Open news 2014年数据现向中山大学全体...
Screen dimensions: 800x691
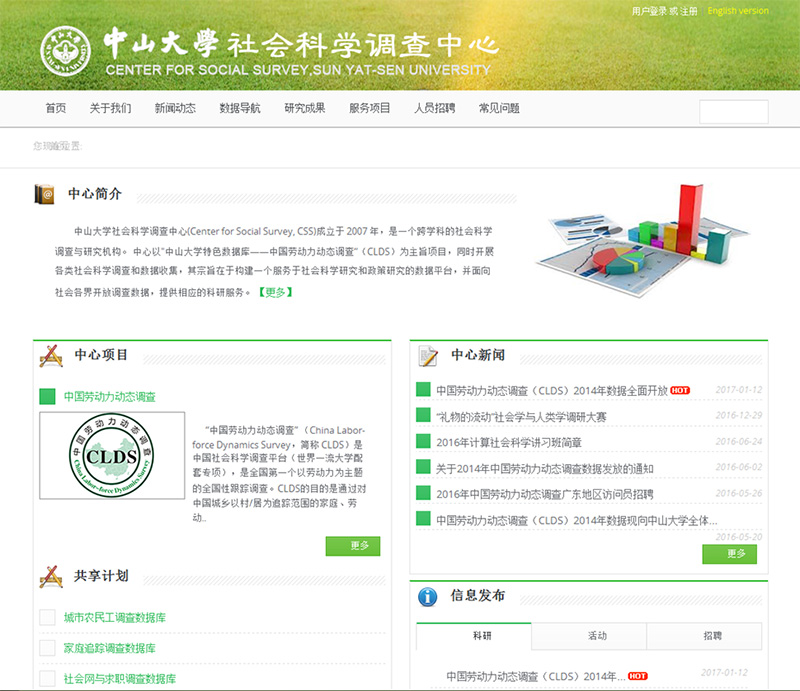coord(577,521)
